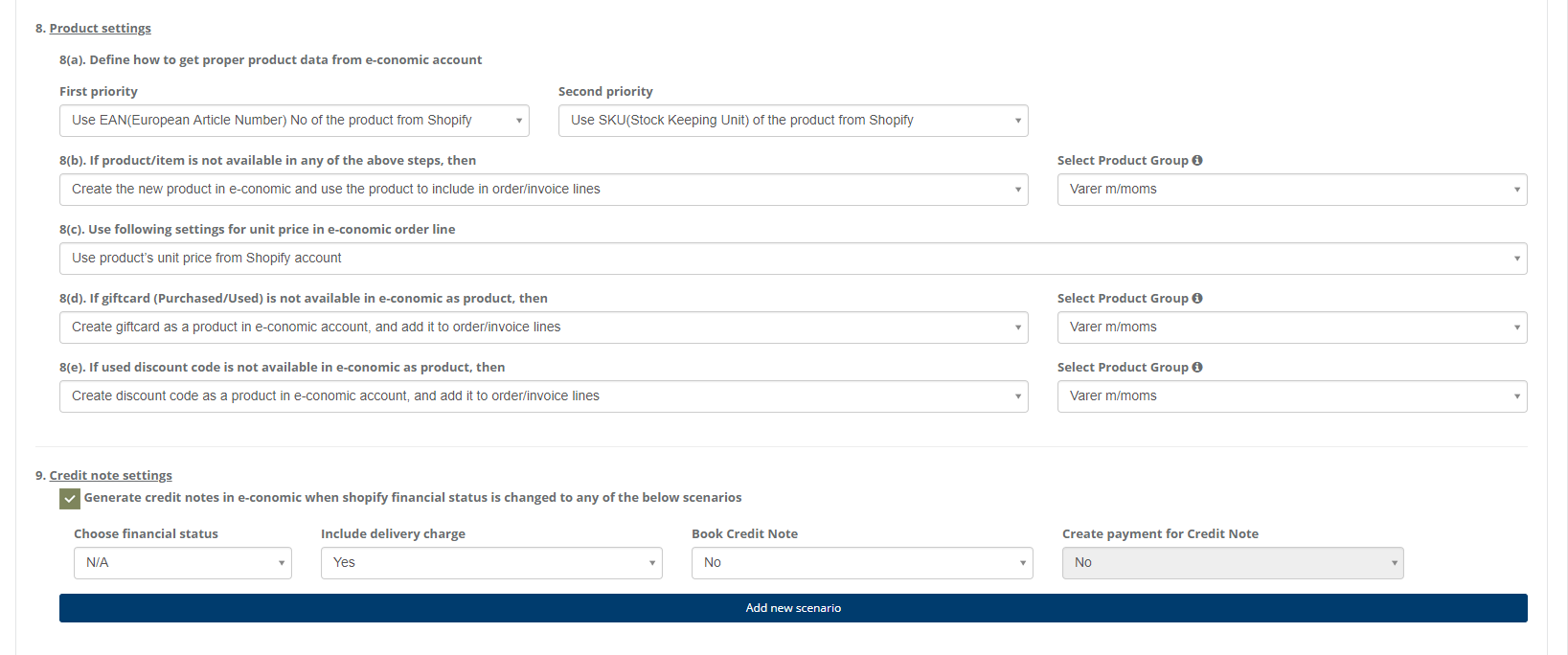Click the Add new scenario button
The image size is (1568, 655).
coord(793,608)
